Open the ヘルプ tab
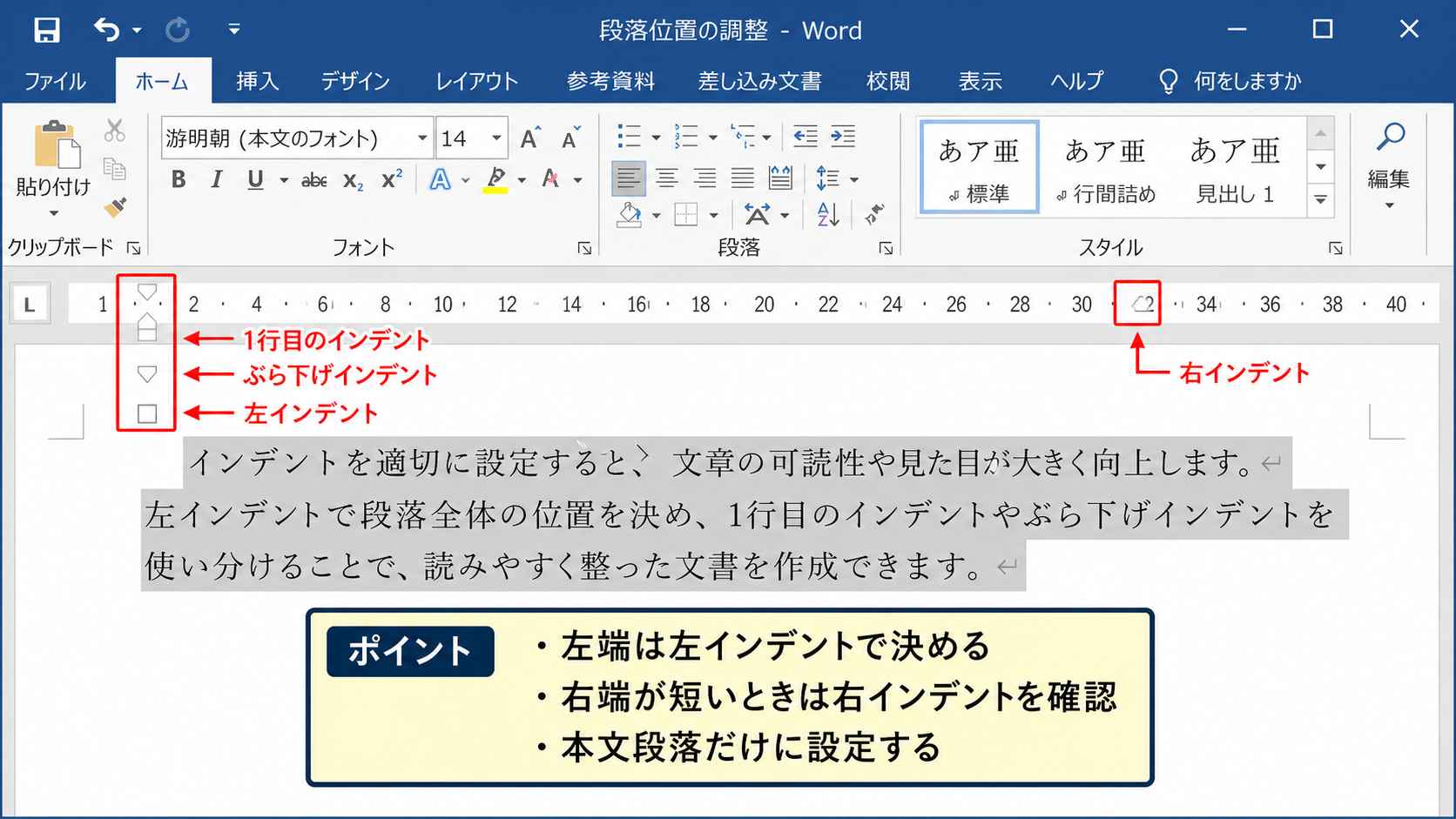This screenshot has height=819, width=1456. click(x=1076, y=81)
